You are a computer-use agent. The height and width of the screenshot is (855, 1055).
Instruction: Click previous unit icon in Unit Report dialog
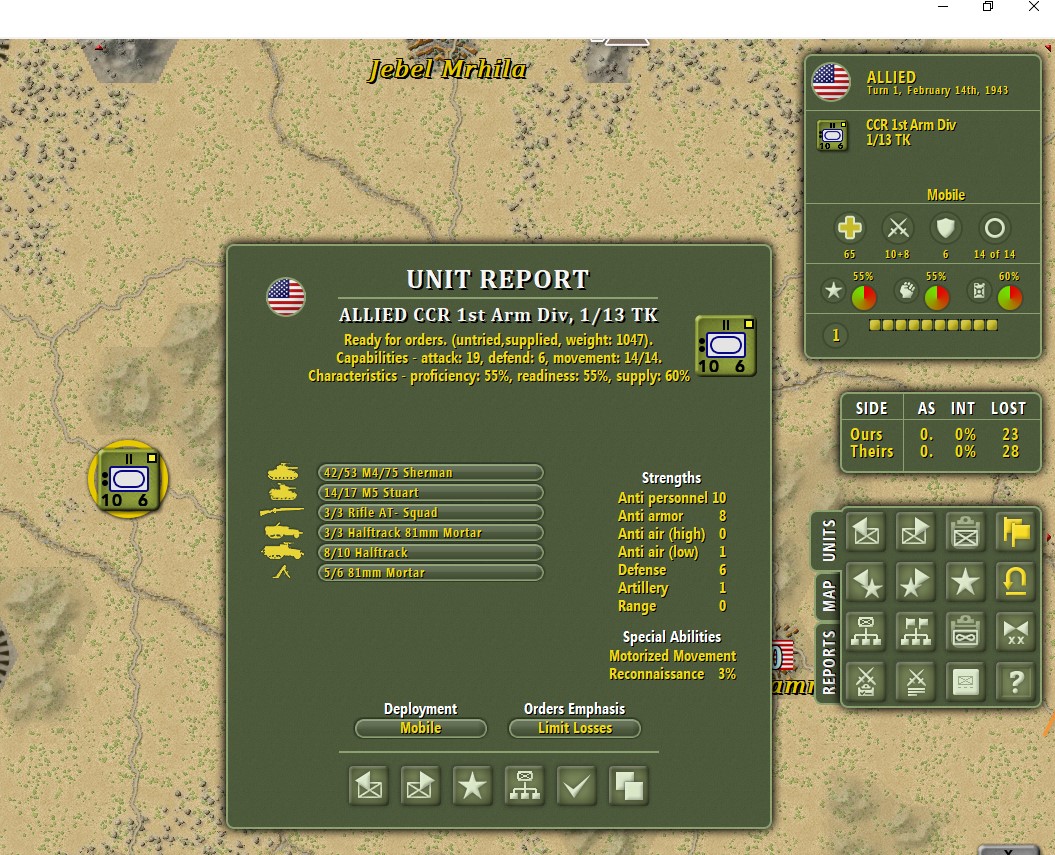(368, 785)
